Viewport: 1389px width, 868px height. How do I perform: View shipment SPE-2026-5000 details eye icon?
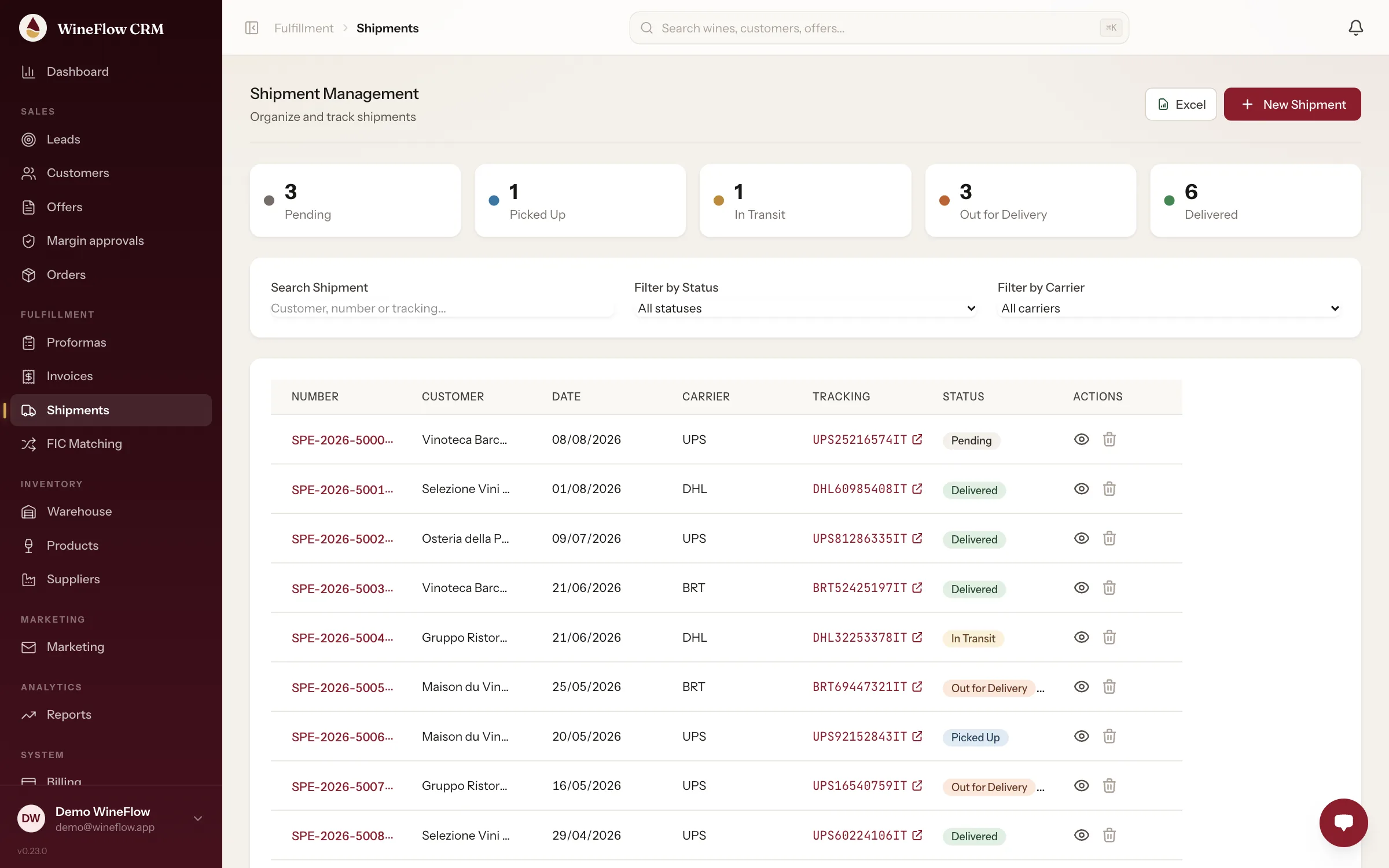[1081, 439]
